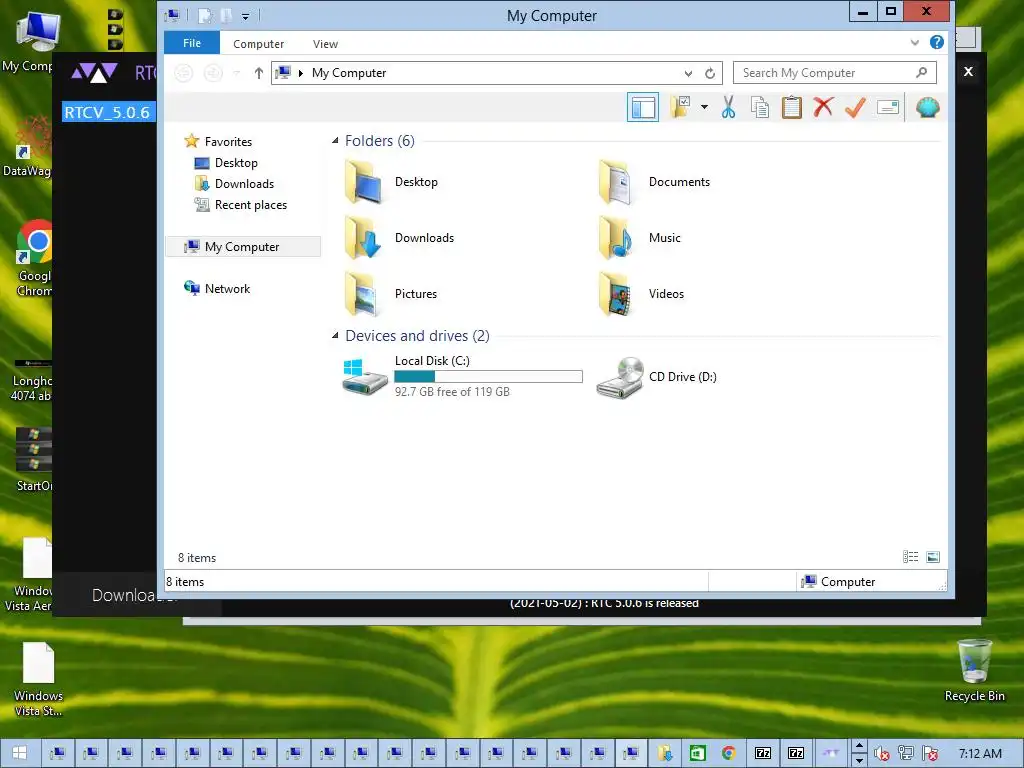Select the Pictures folder

(391, 294)
